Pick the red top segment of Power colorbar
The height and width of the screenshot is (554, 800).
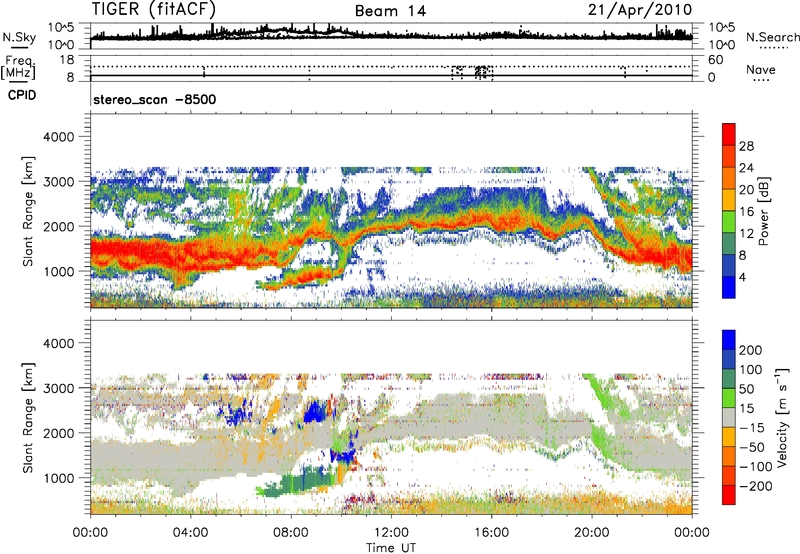(x=729, y=134)
